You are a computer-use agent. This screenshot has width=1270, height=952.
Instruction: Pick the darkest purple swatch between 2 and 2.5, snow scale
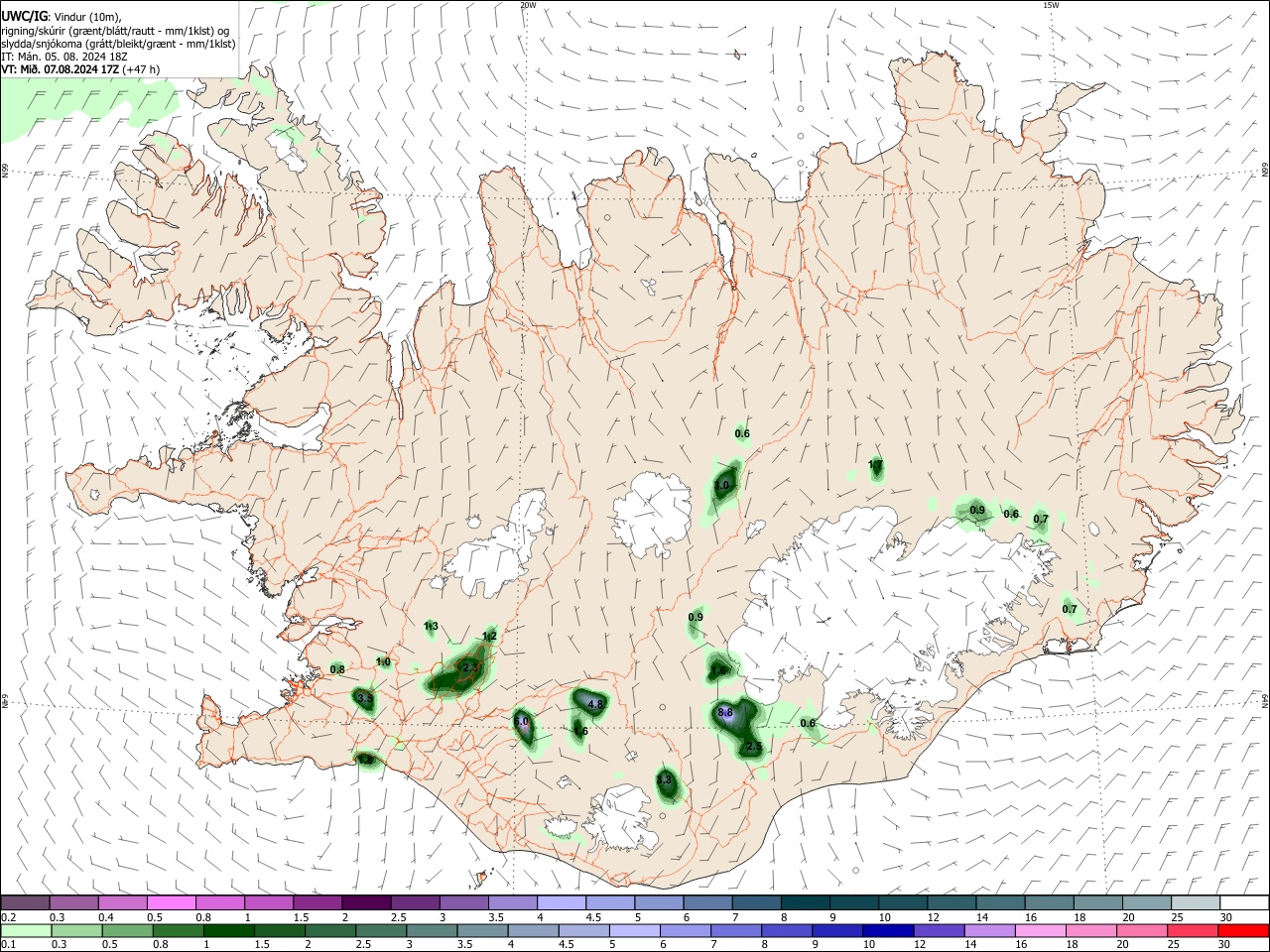[x=366, y=903]
